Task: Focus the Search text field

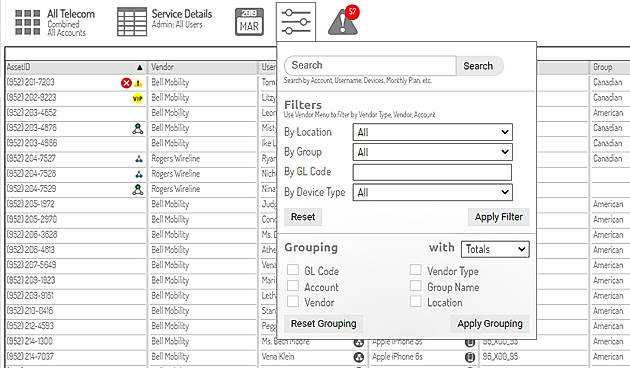Action: coord(370,65)
